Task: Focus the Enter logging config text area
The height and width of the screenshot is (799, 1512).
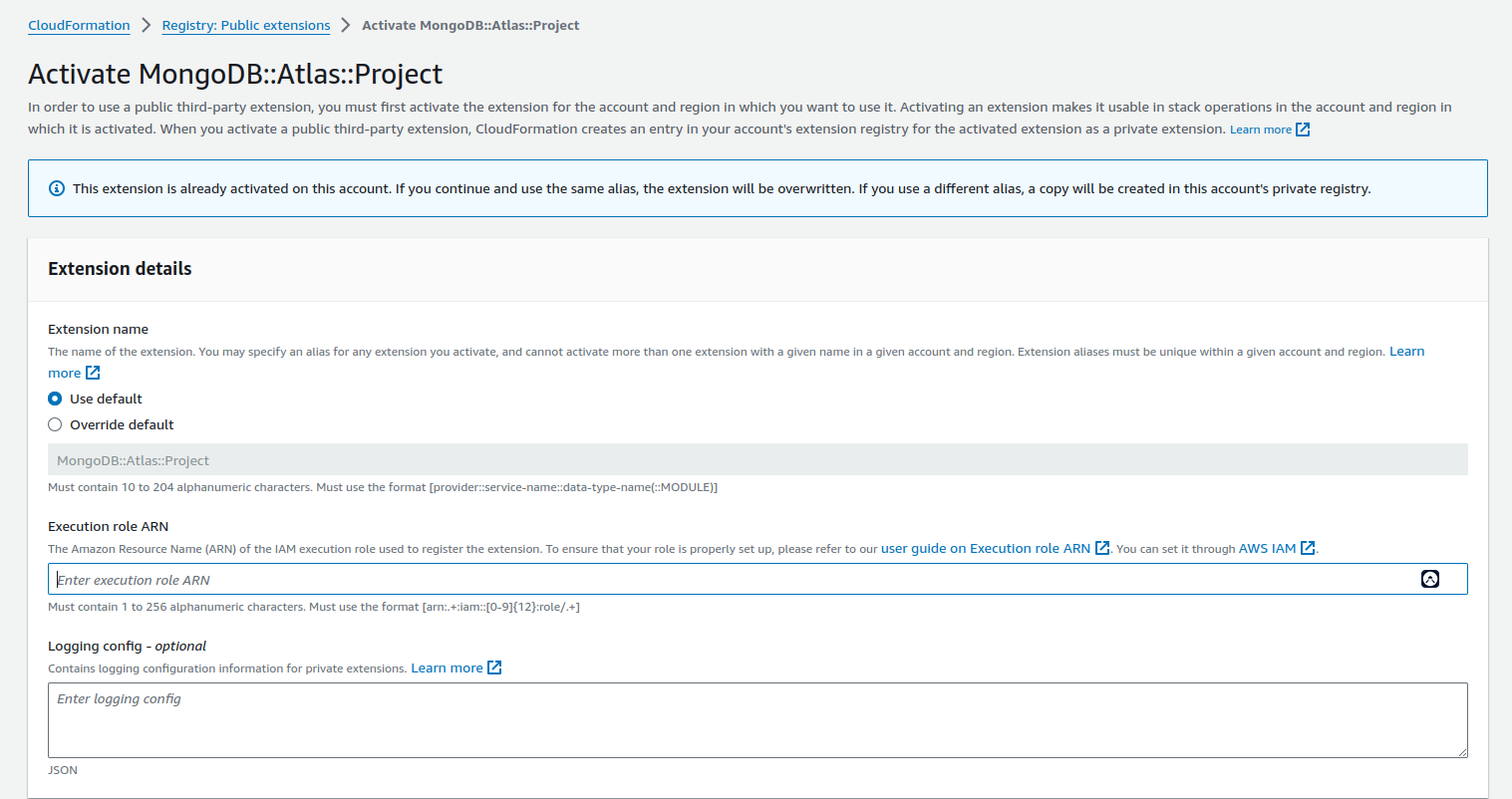Action: [x=757, y=720]
